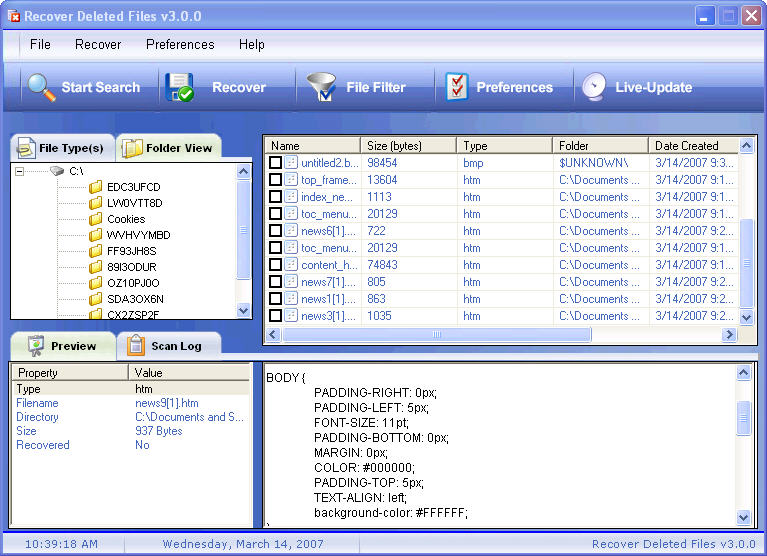
Task: Check the box for untitled2.b... file
Action: (276, 163)
